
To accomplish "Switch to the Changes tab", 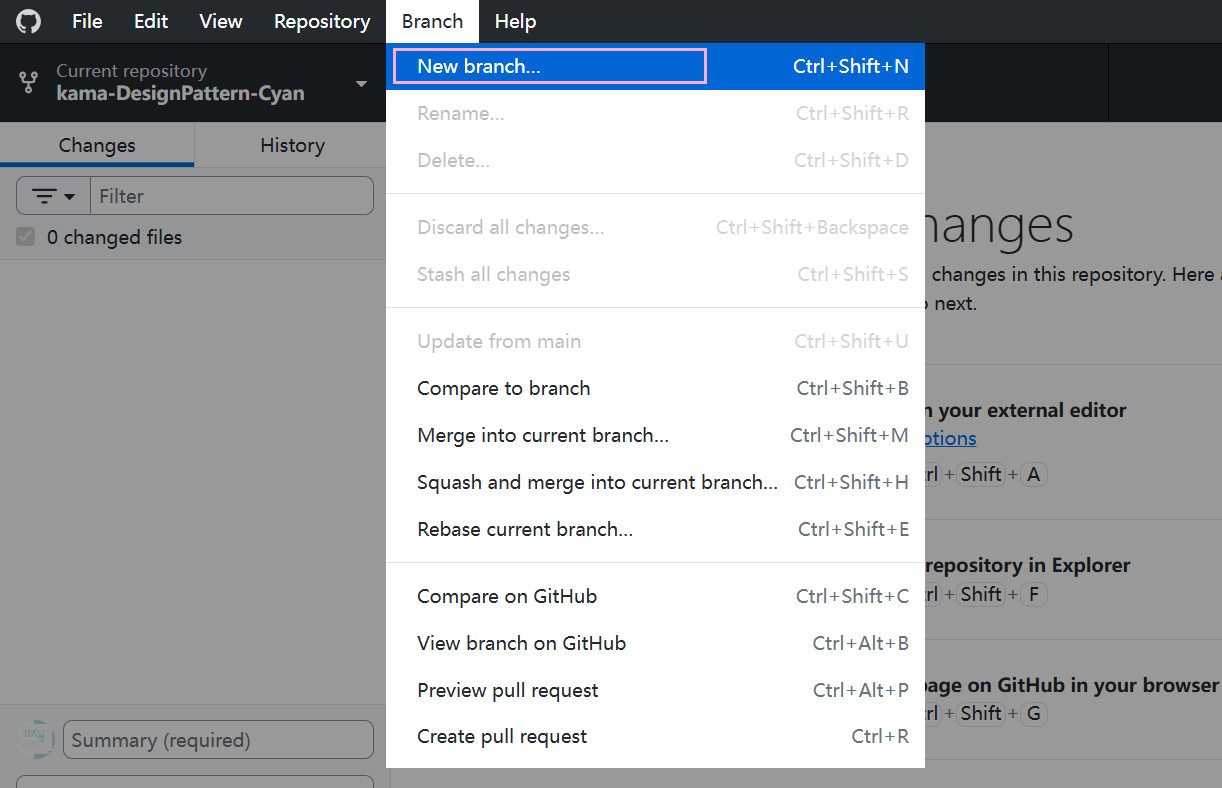I will point(97,145).
